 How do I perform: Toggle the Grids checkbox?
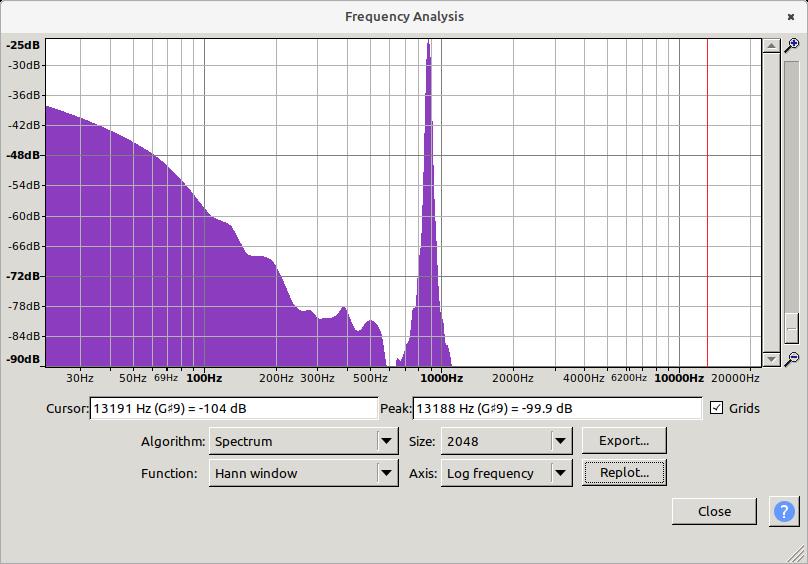[716, 408]
